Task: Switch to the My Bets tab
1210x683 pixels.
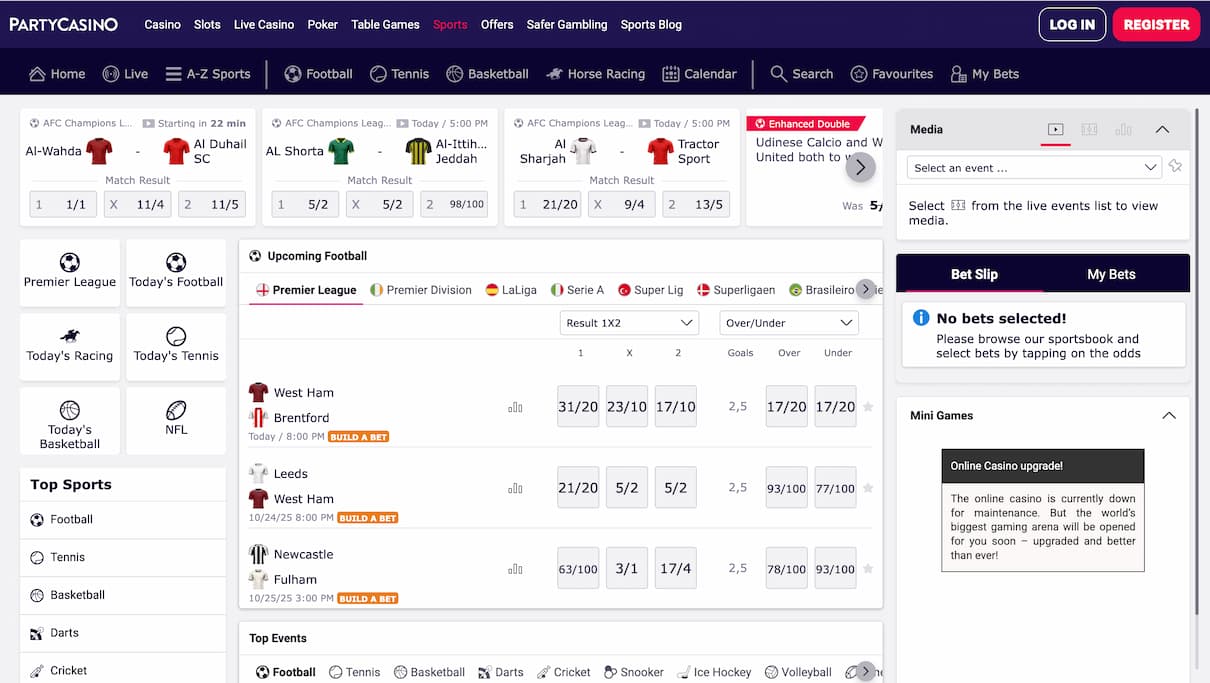Action: pos(1111,274)
